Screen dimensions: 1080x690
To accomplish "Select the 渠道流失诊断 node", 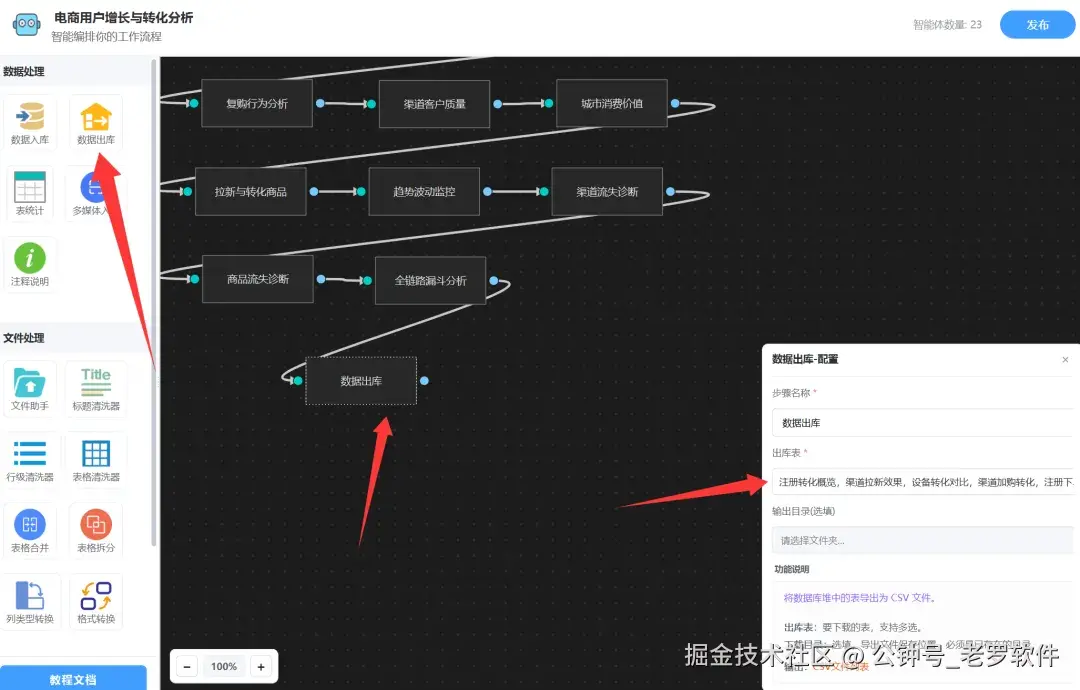I will coord(608,191).
